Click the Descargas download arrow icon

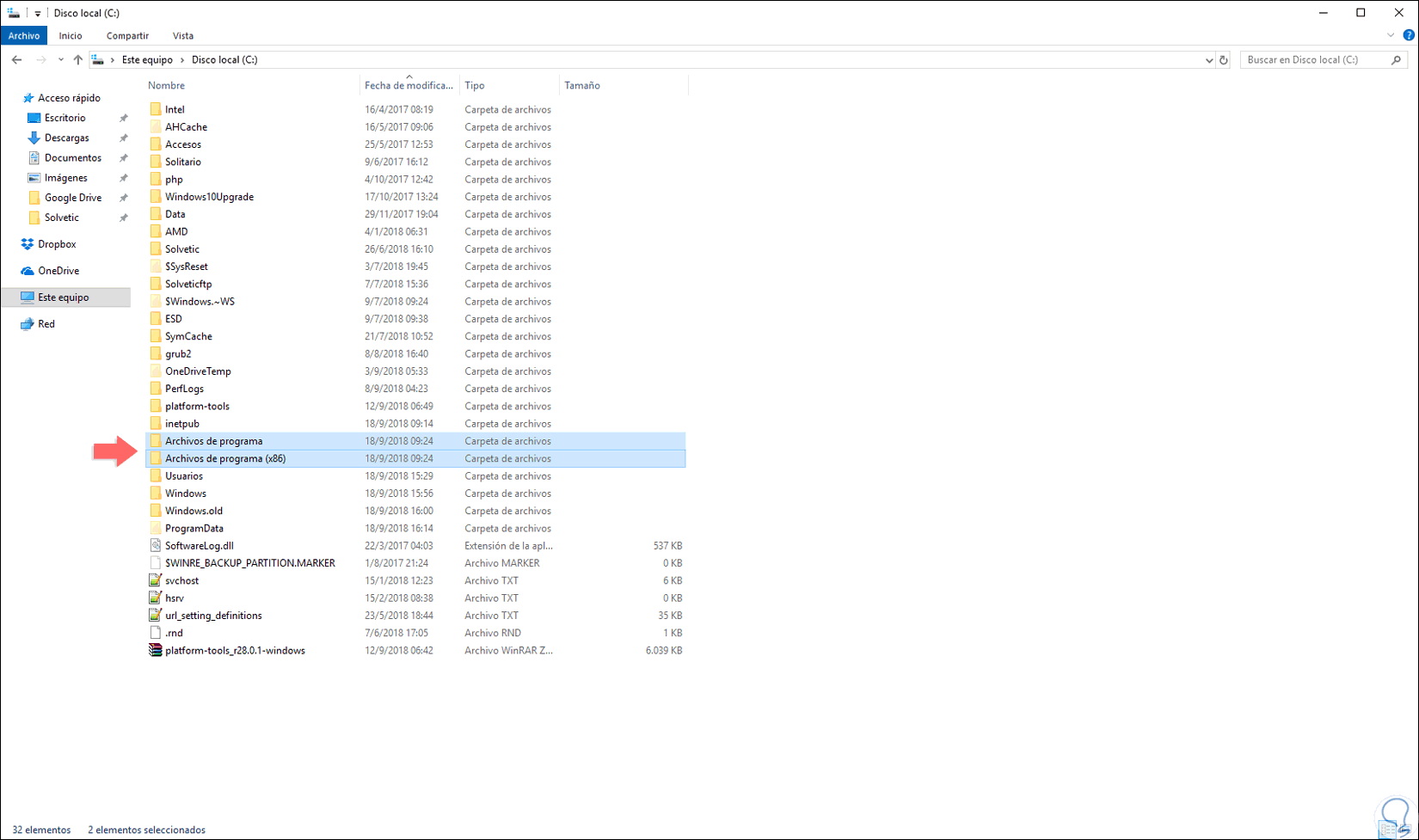(34, 138)
